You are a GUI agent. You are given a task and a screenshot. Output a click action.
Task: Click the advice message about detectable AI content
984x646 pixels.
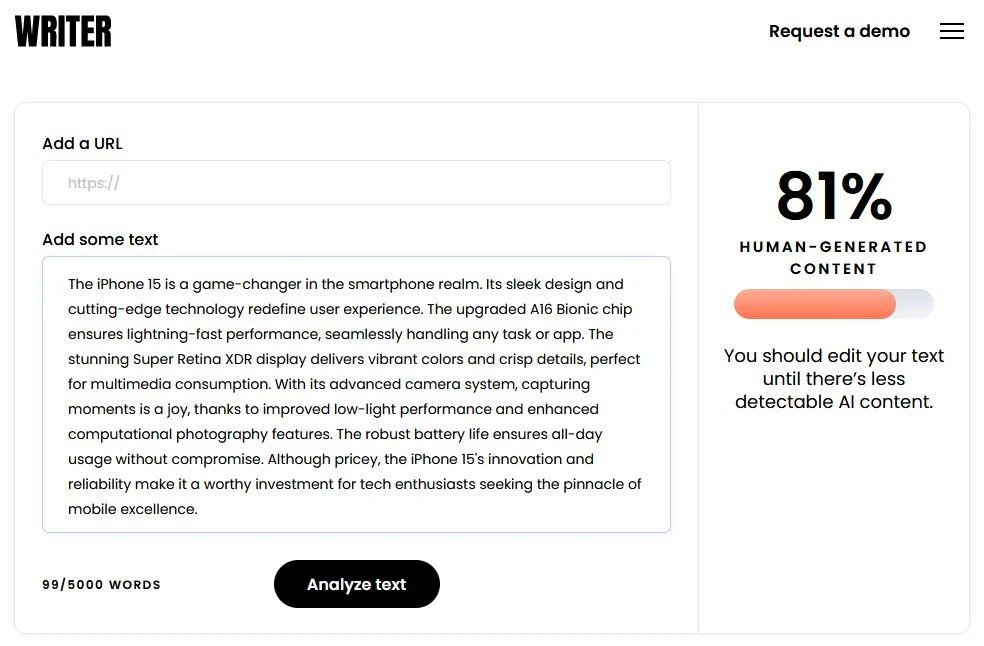[x=833, y=379]
